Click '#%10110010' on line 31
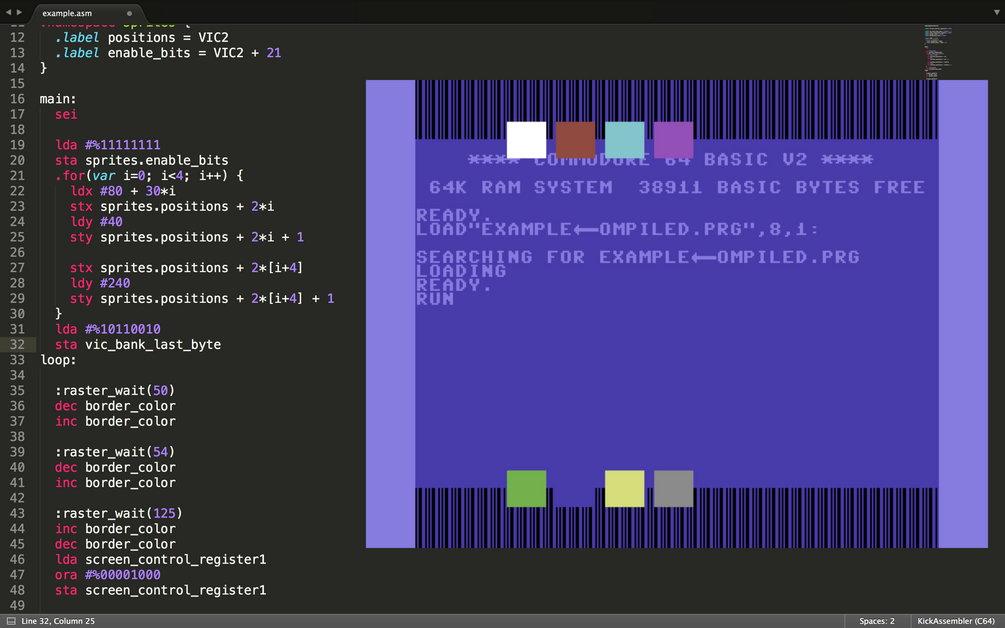Screen dimensions: 1005x628 point(123,329)
